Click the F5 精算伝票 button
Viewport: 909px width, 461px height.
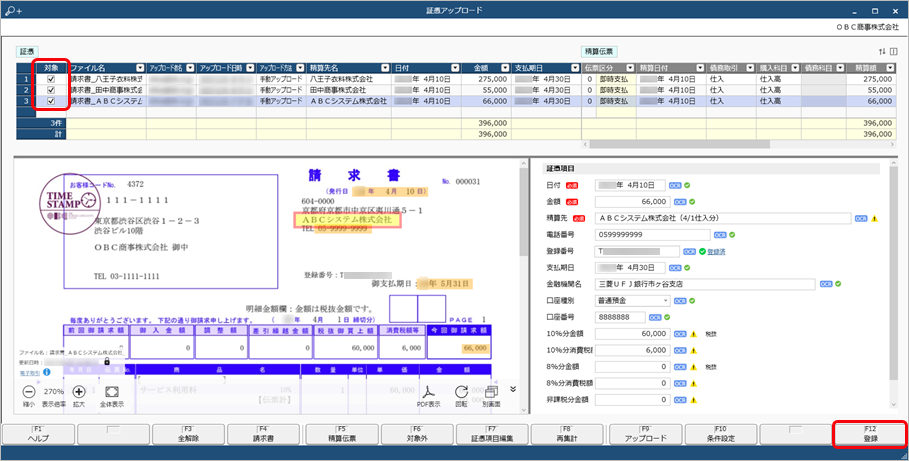[342, 434]
